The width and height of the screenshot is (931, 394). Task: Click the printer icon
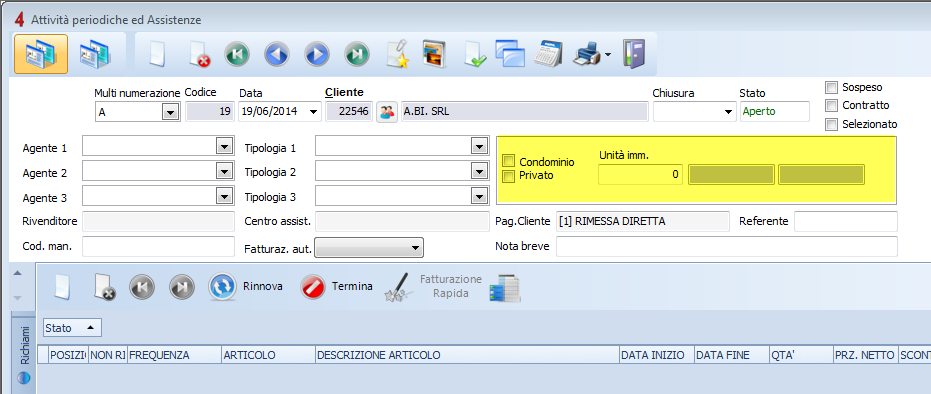[587, 55]
